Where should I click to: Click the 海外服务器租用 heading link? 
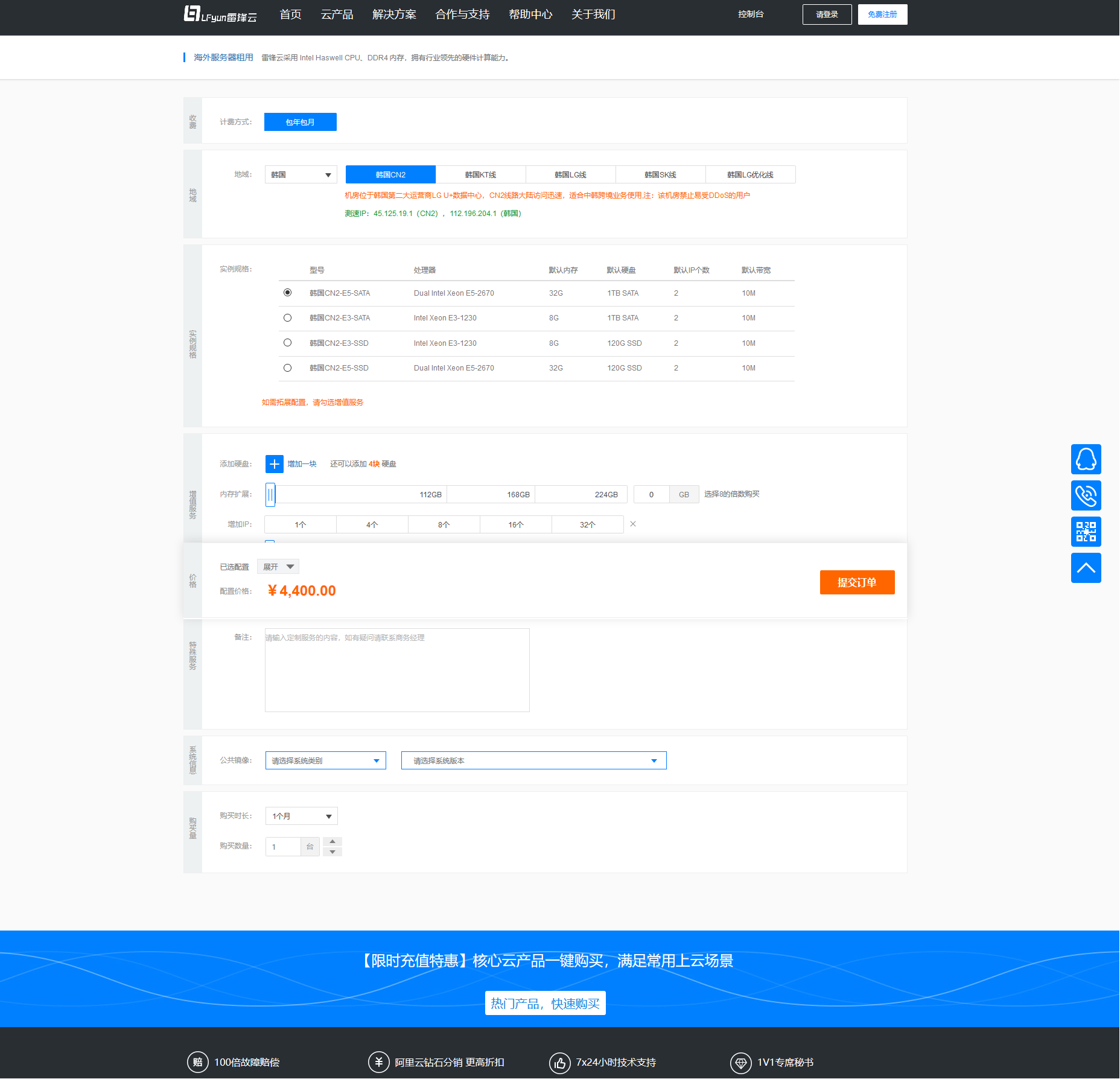coord(223,57)
